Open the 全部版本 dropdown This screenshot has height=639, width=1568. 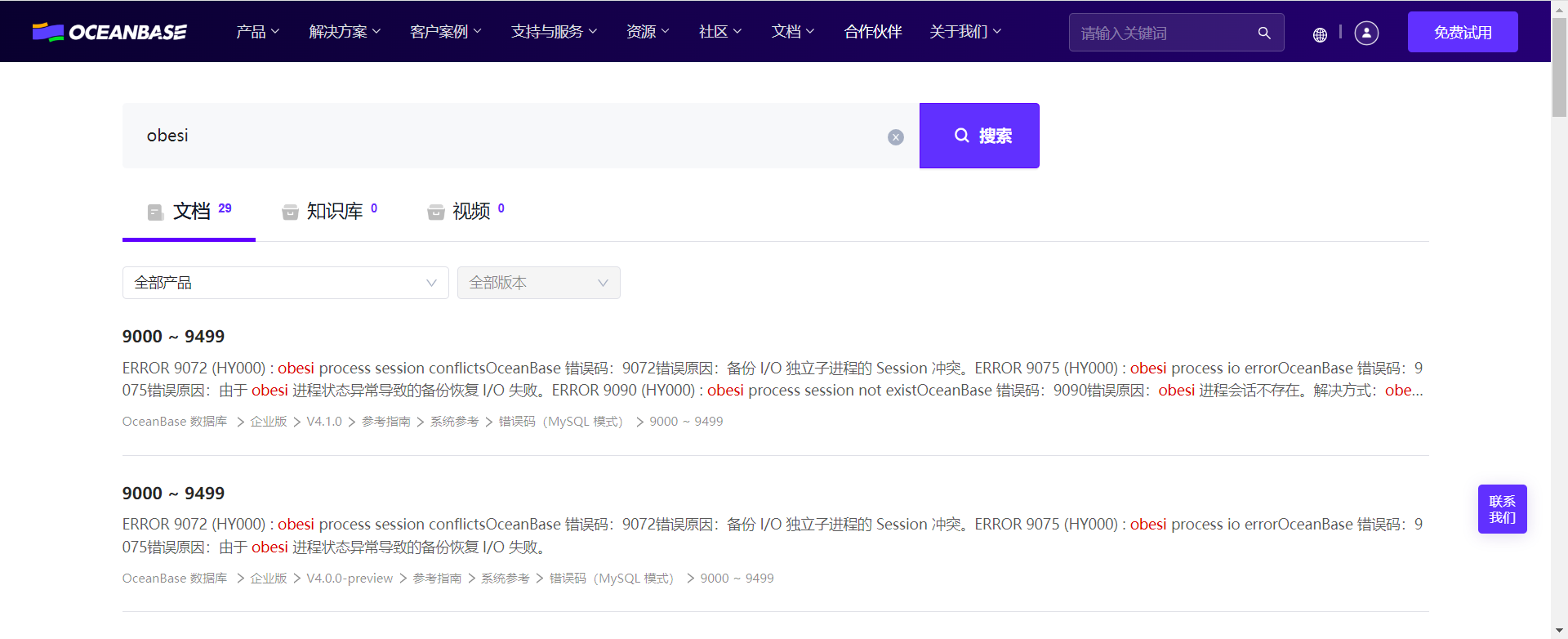pos(539,283)
